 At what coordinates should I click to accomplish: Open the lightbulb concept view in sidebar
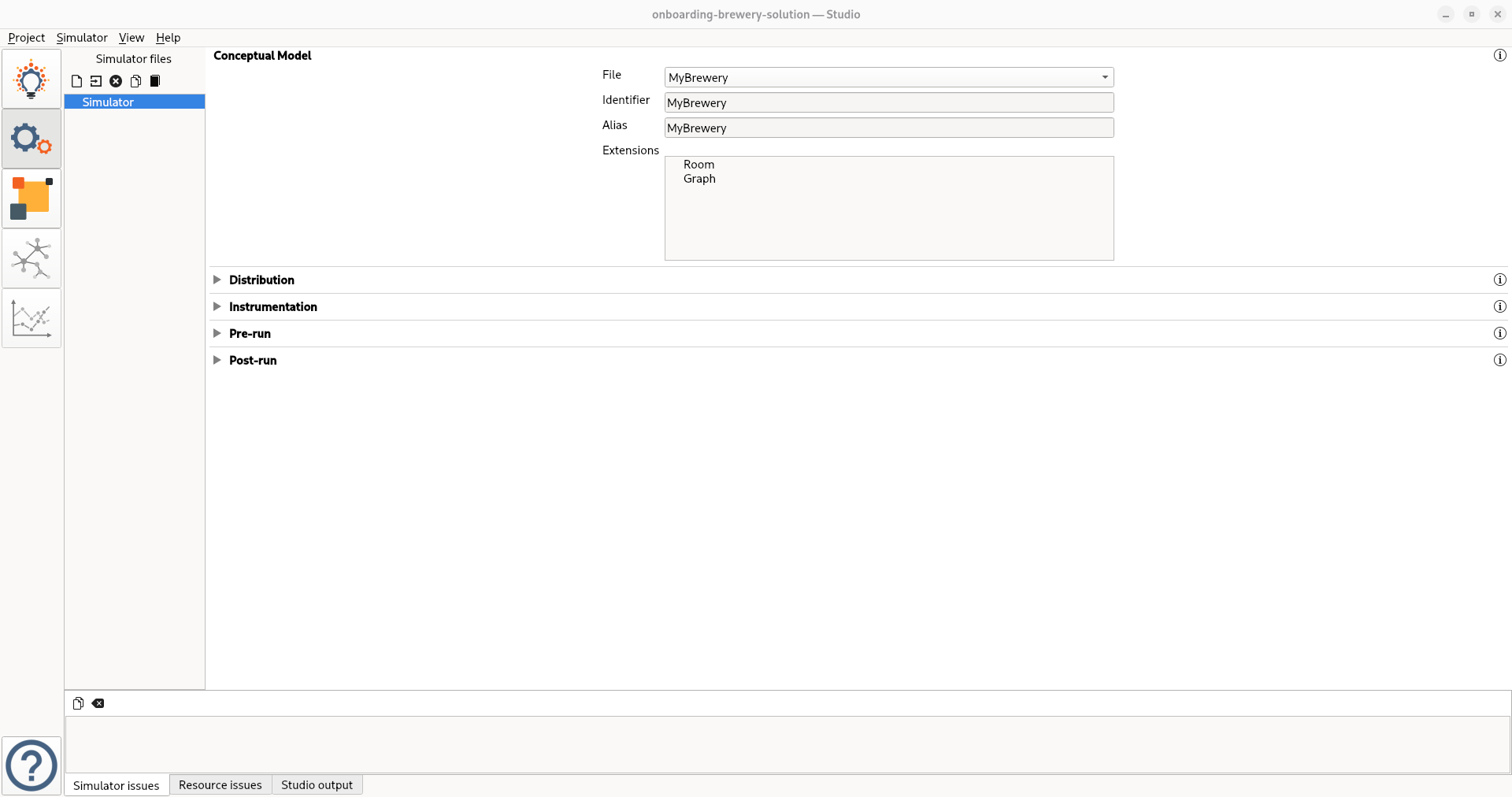31,79
